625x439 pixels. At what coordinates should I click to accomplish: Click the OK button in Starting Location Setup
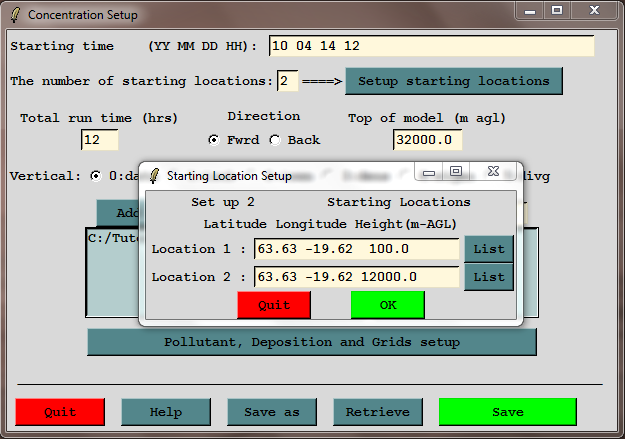(x=387, y=305)
